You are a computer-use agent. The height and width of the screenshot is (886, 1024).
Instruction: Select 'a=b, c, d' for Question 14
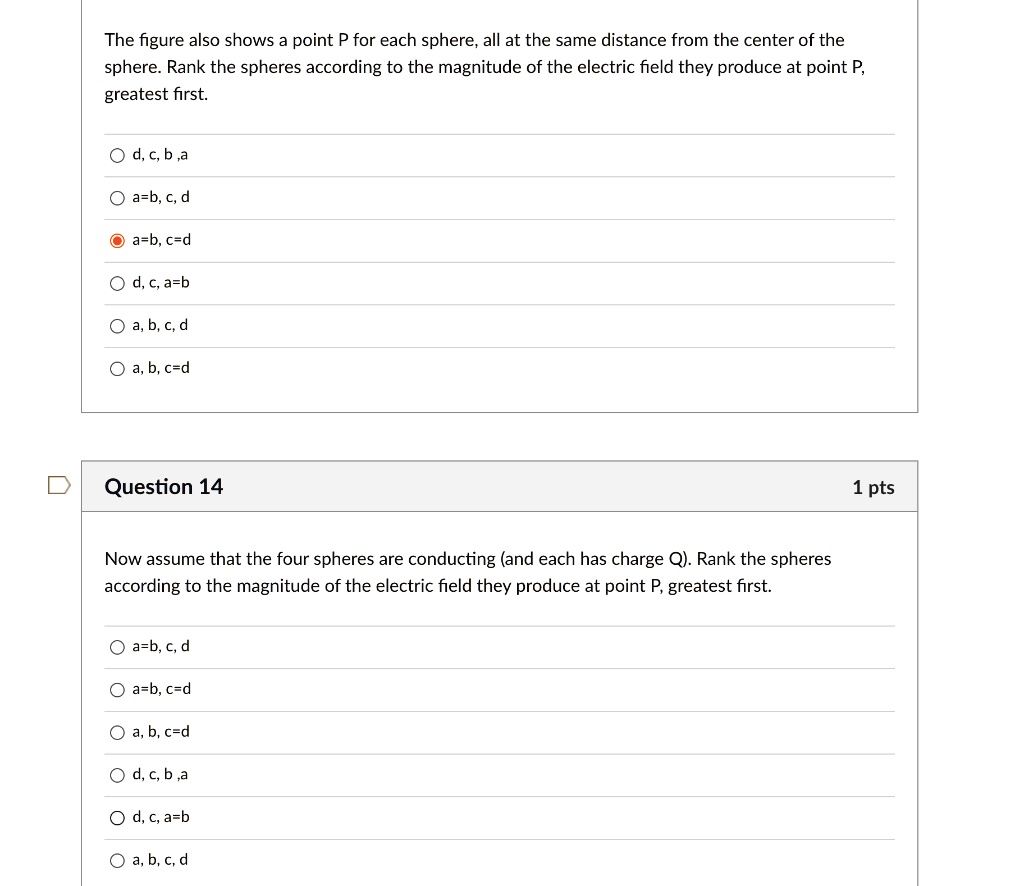(x=118, y=647)
